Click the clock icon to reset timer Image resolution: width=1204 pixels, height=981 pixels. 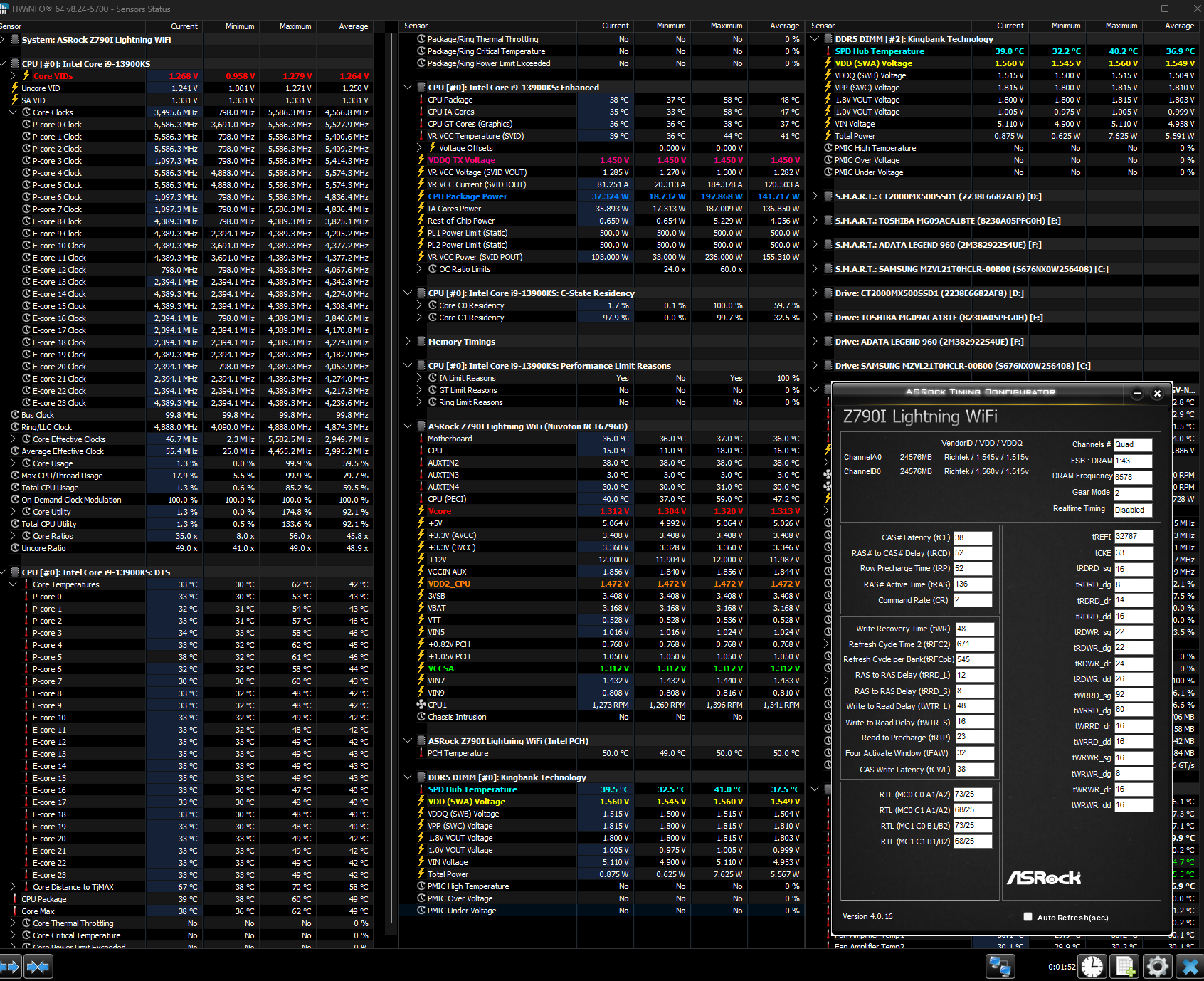[1092, 967]
